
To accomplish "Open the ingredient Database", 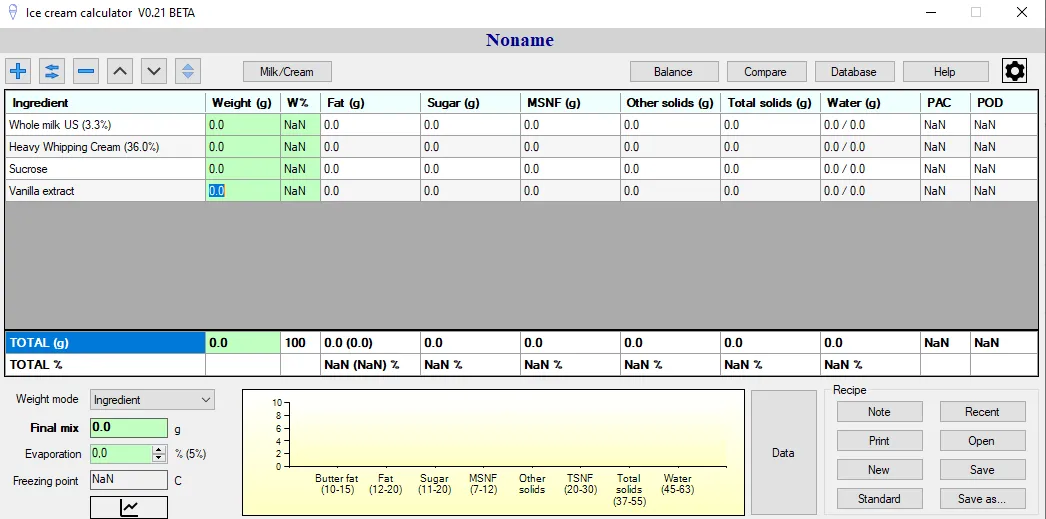I will pyautogui.click(x=853, y=72).
